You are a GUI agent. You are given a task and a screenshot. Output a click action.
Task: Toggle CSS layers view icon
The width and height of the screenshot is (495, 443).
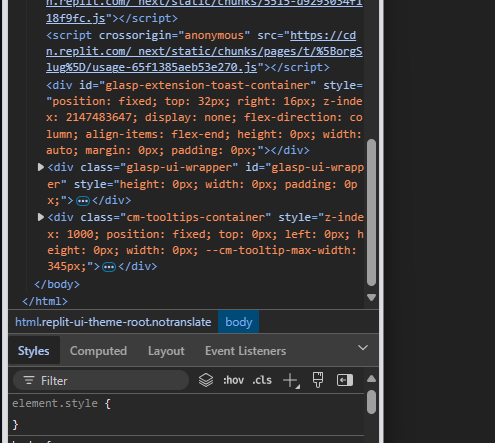(x=206, y=380)
